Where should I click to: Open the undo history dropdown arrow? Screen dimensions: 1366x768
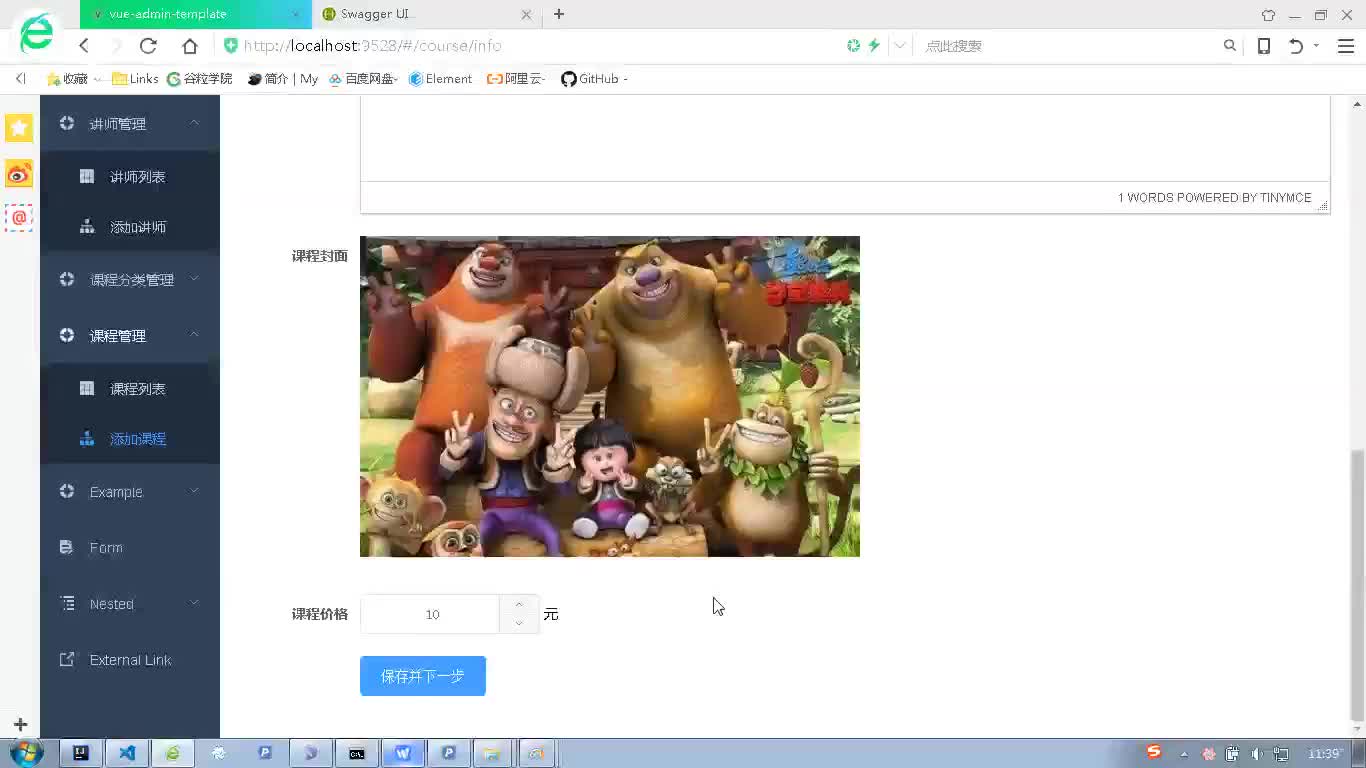pos(1316,46)
